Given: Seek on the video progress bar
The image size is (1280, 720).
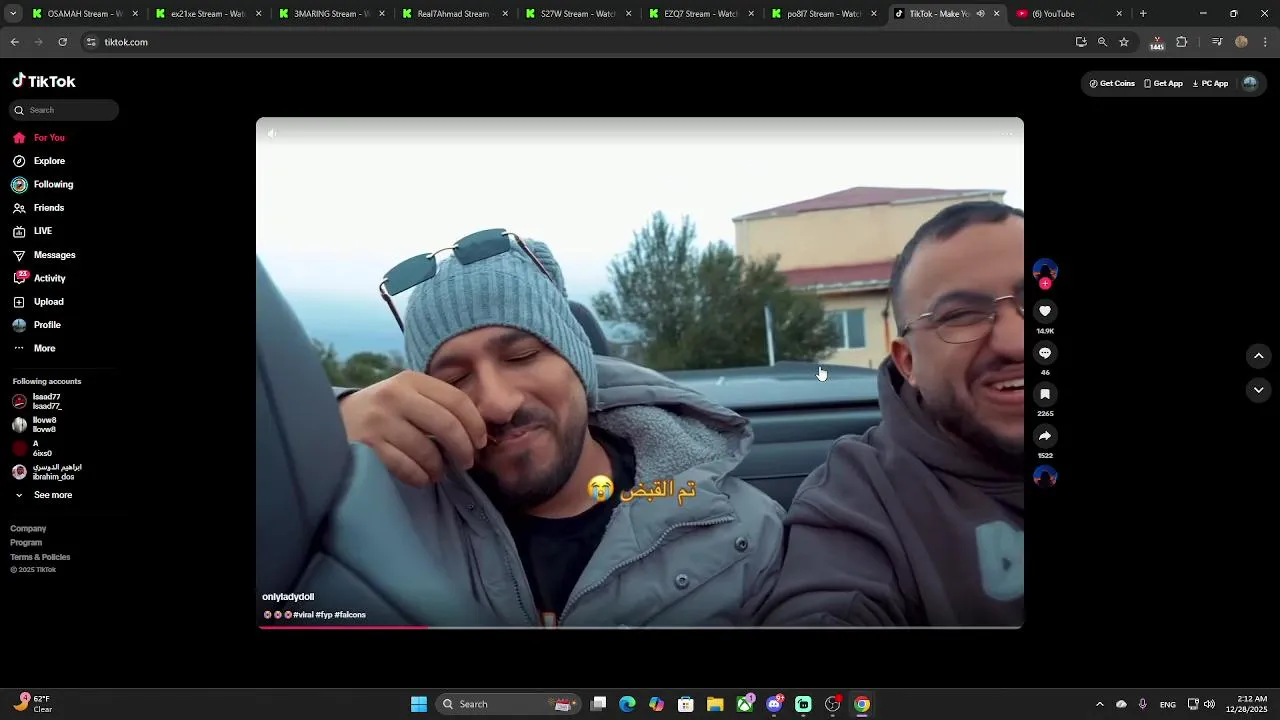Looking at the screenshot, I should click(640, 627).
